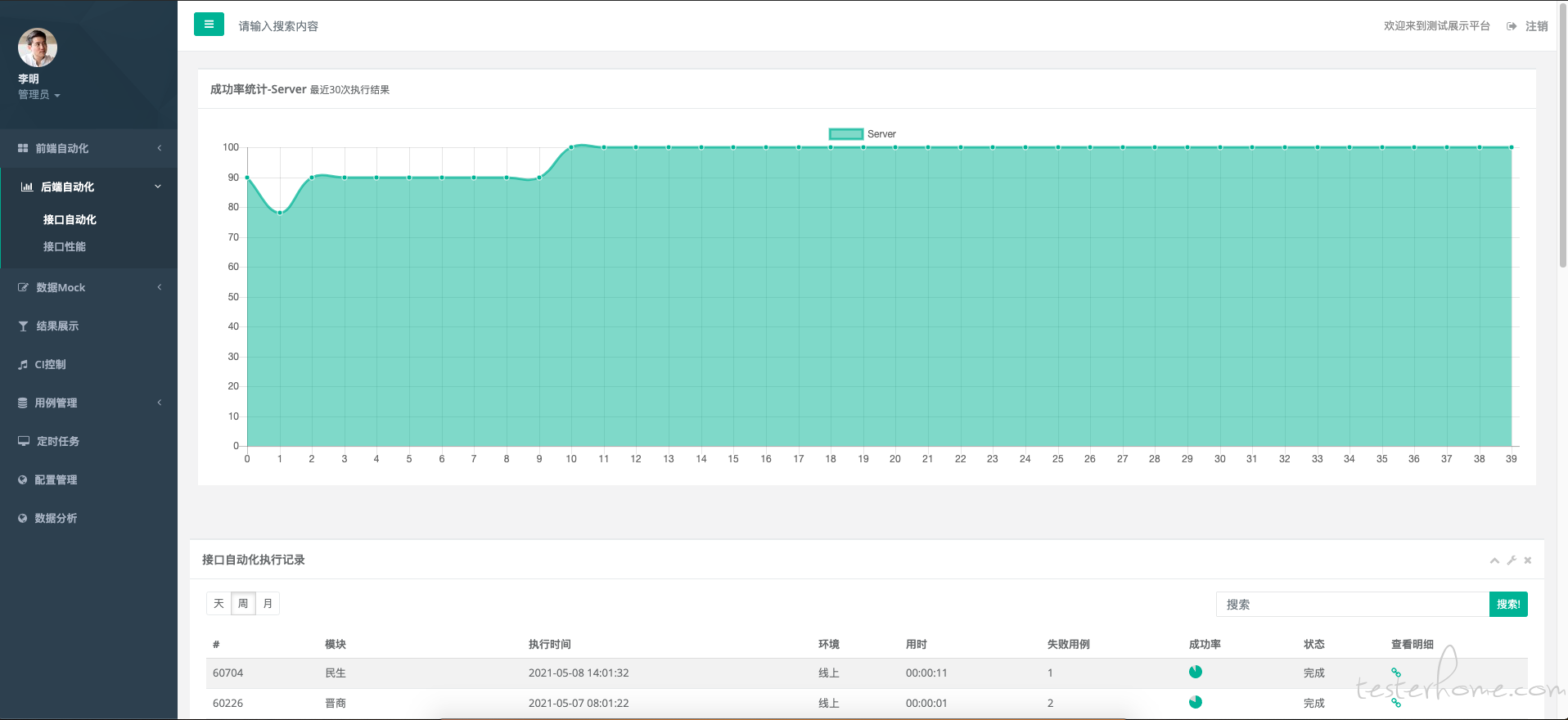Expand the 数据Mock menu arrow
Viewport: 1568px width, 720px height.
tap(160, 287)
